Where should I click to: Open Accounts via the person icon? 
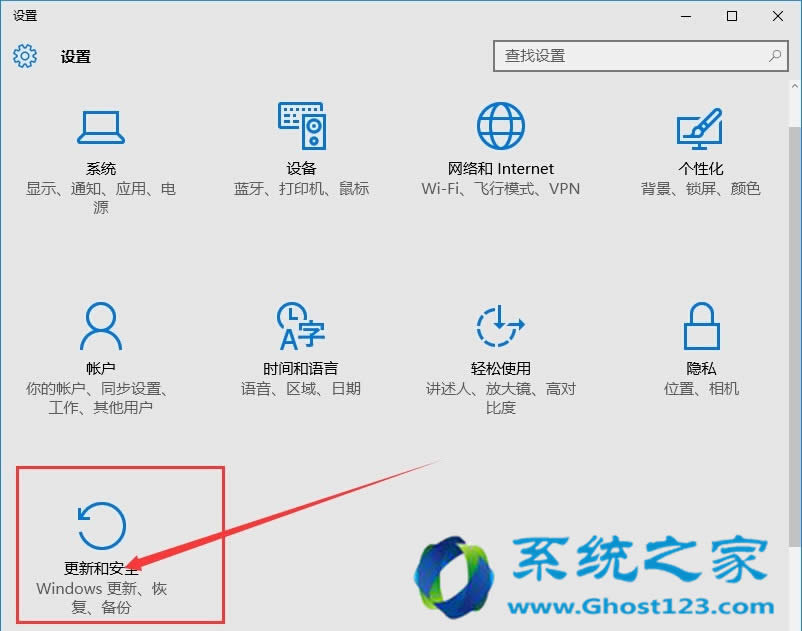[x=101, y=326]
